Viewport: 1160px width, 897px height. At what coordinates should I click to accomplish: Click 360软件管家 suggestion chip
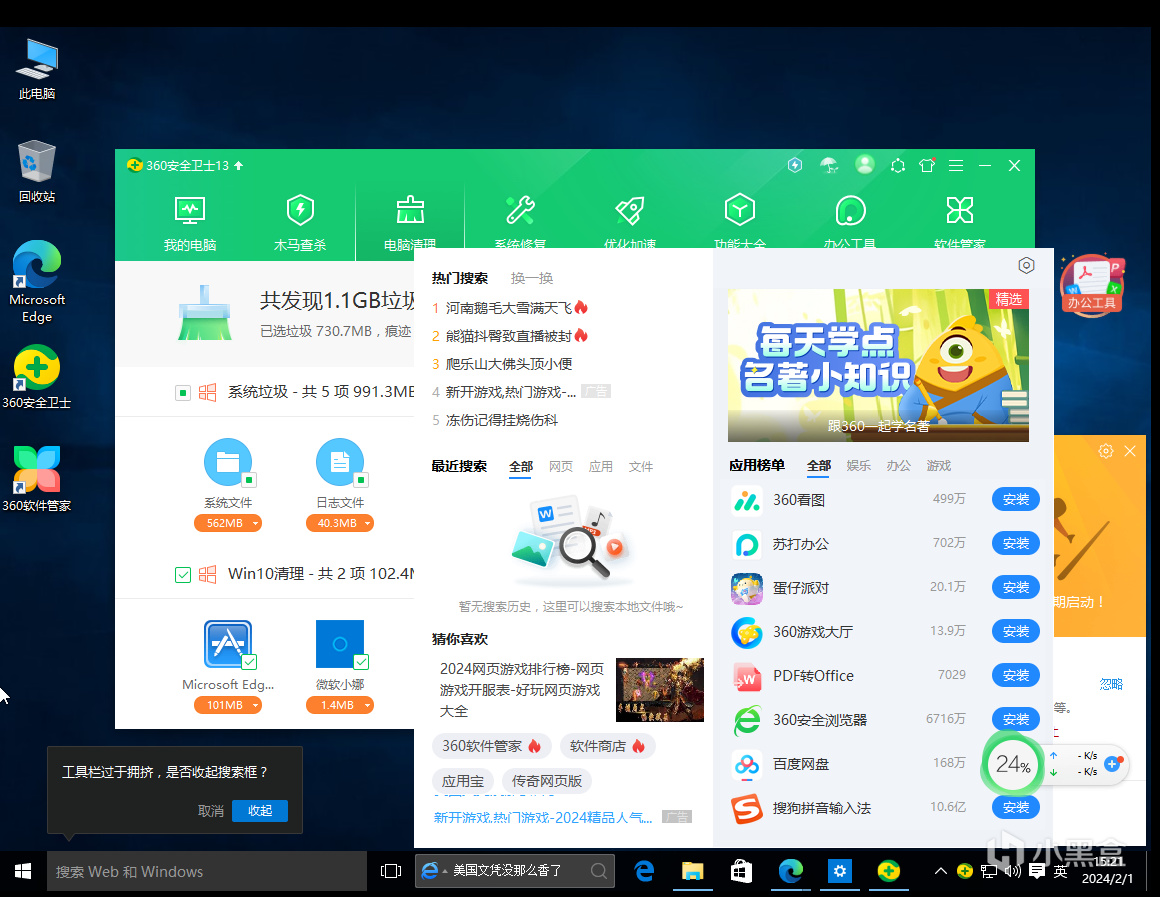point(492,746)
